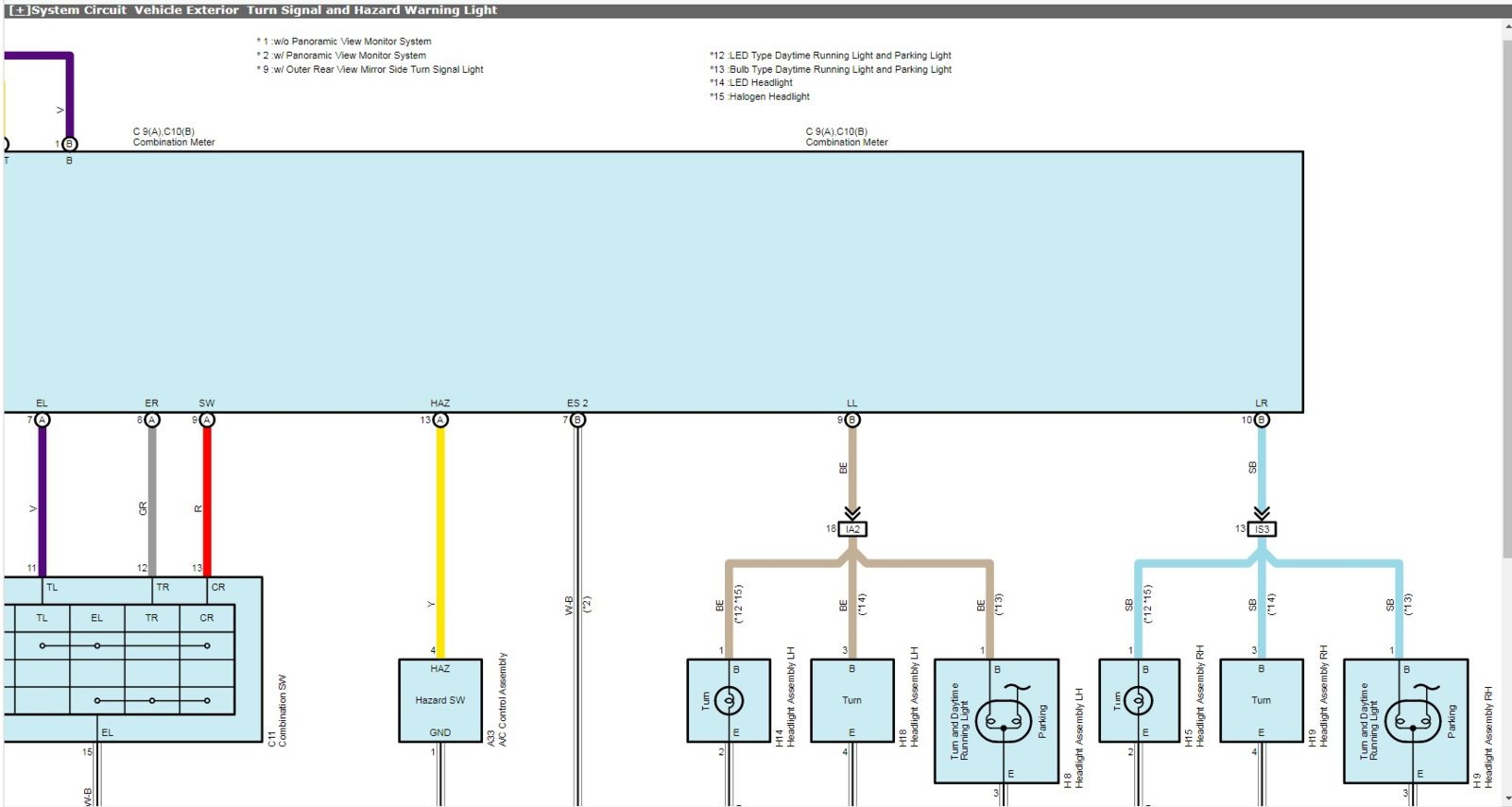
Task: Click the H8 Headlight Assembly LH label
Action: tap(1073, 737)
